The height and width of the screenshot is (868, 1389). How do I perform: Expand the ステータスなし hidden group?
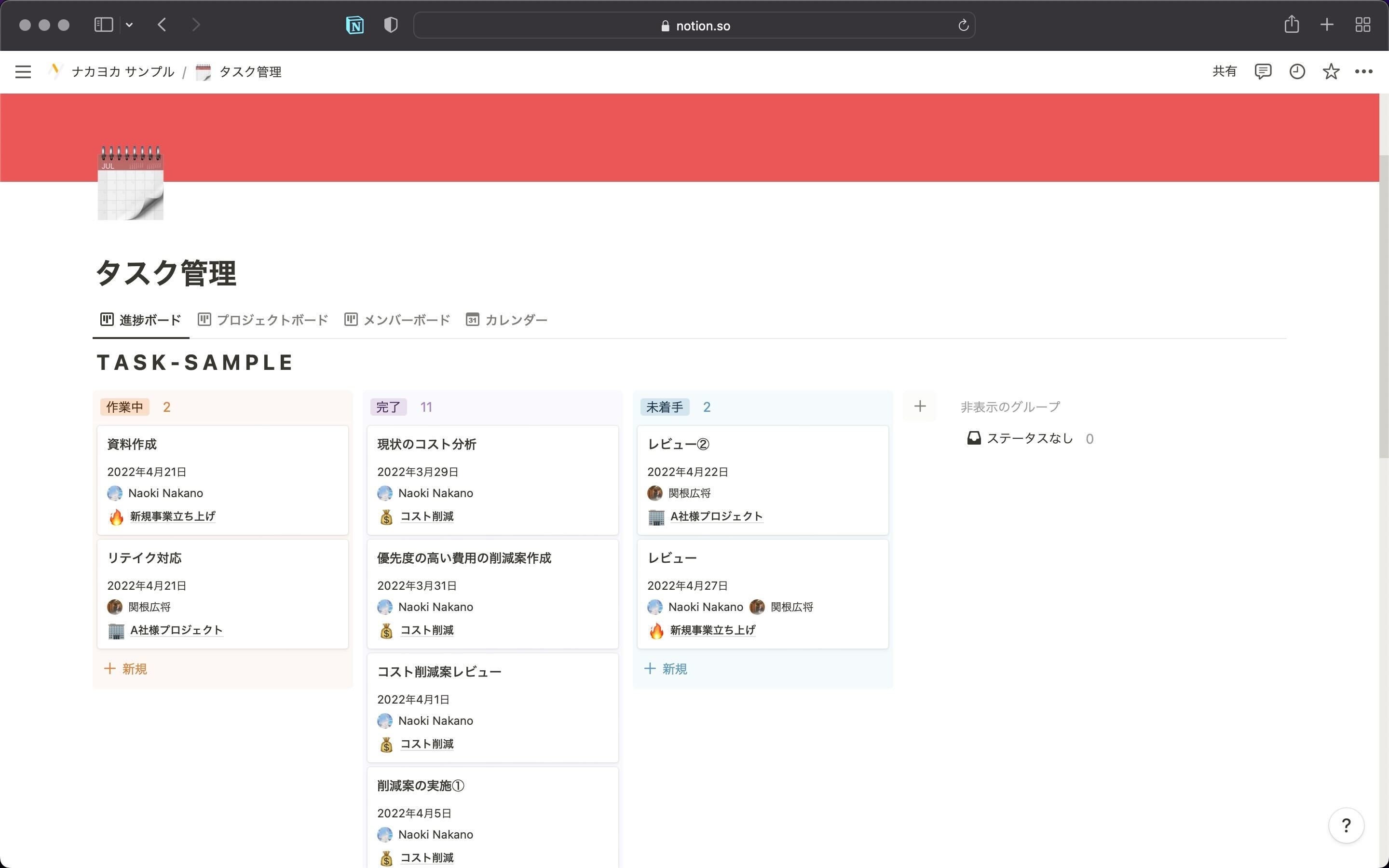point(1030,439)
